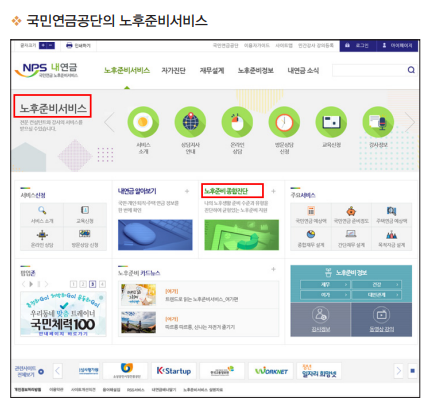Play the 팝업존 banner slideshow
433x411 pixels.
(31, 284)
